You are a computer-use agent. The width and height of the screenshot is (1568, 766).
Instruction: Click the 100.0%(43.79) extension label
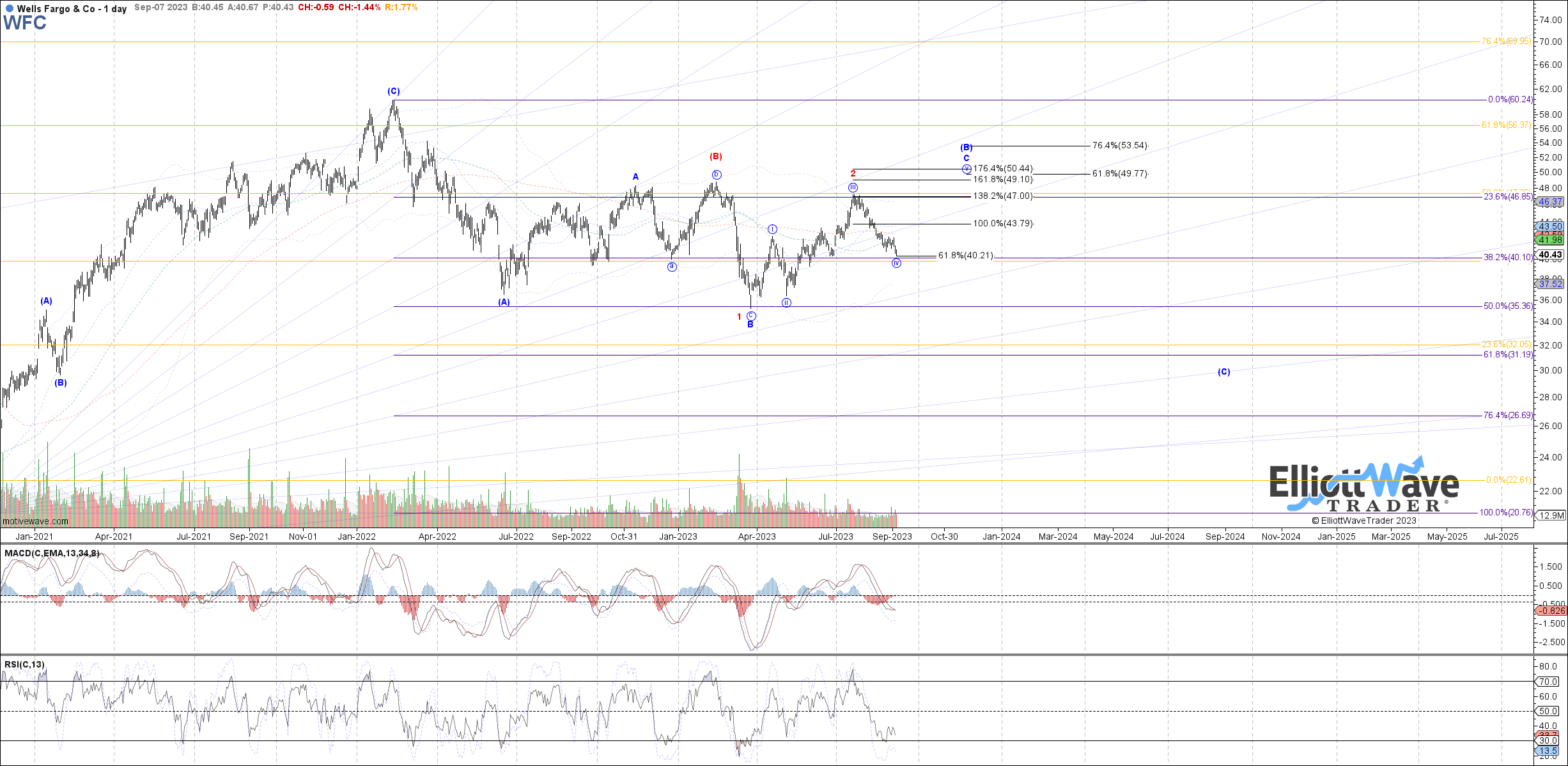[1003, 224]
